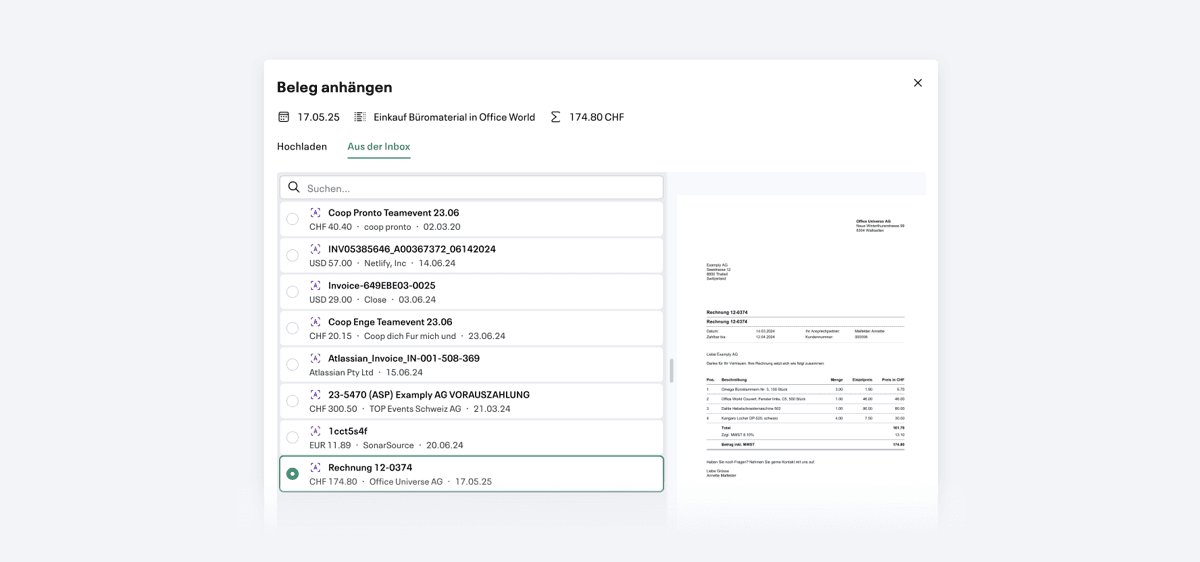Choose radio button for TOP Events Schweiz receipt
The height and width of the screenshot is (562, 1200).
point(292,401)
